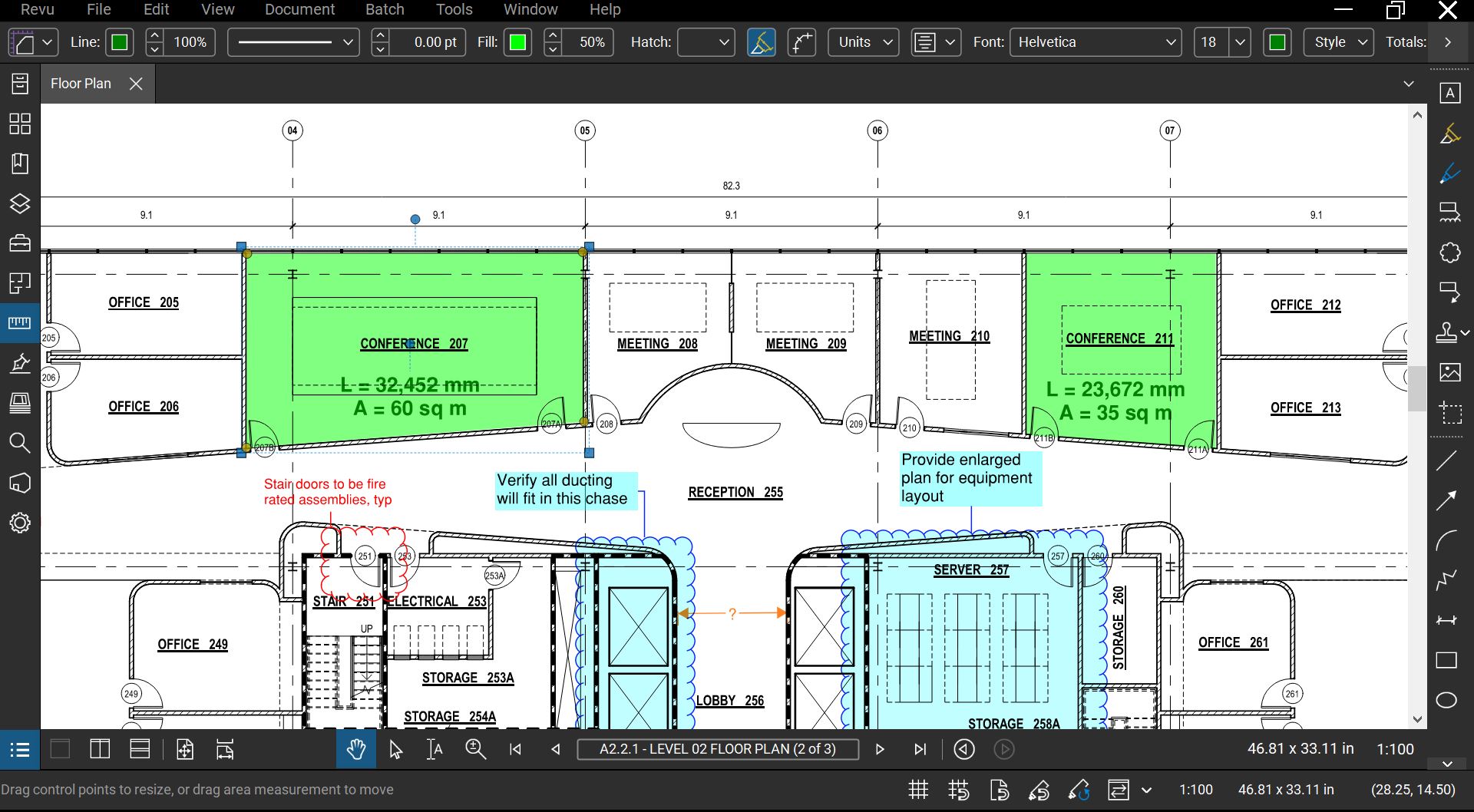Open the Bookmarks panel
1474x812 pixels.
tap(21, 164)
